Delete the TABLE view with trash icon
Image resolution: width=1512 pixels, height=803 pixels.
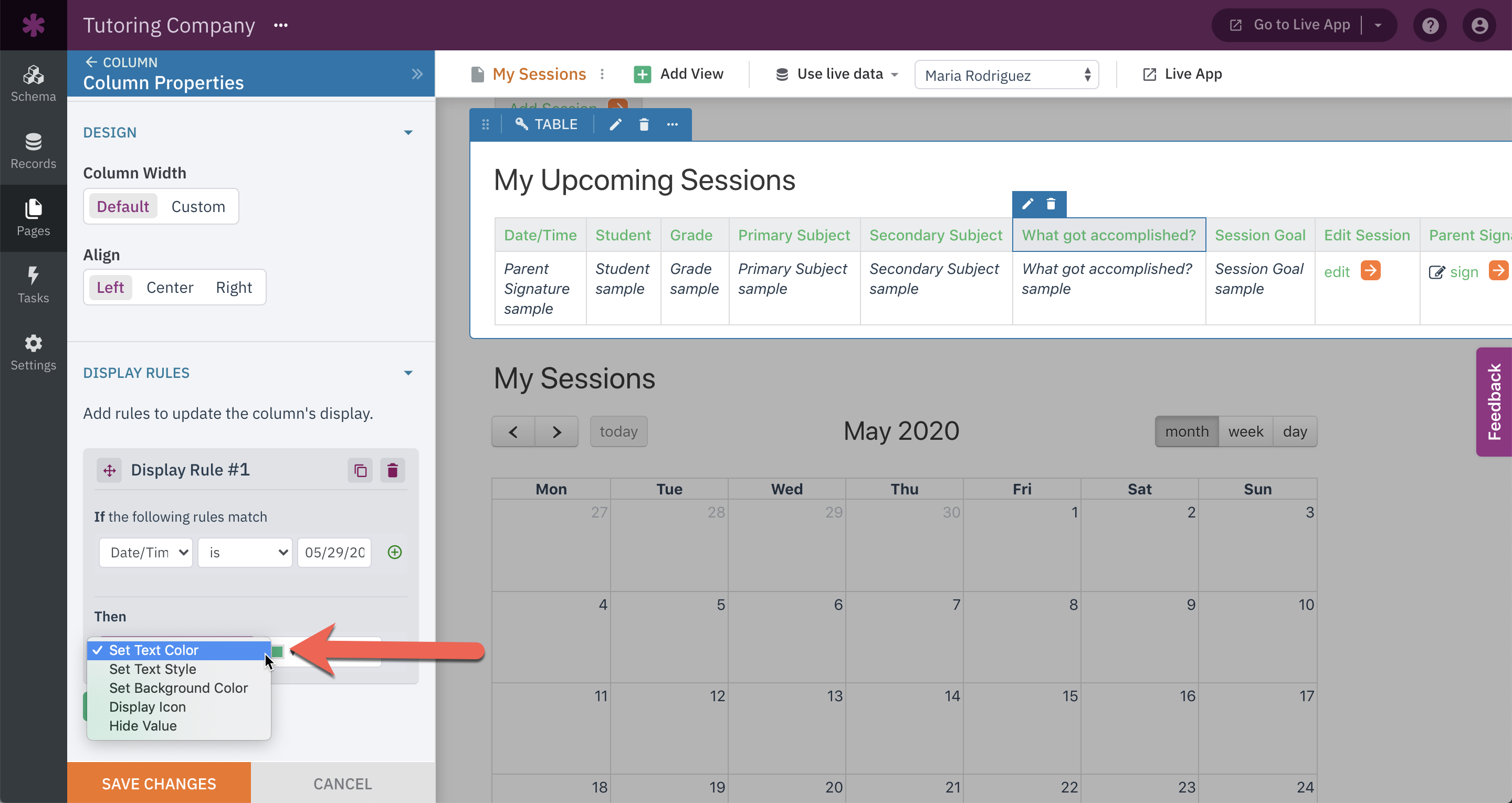tap(644, 124)
